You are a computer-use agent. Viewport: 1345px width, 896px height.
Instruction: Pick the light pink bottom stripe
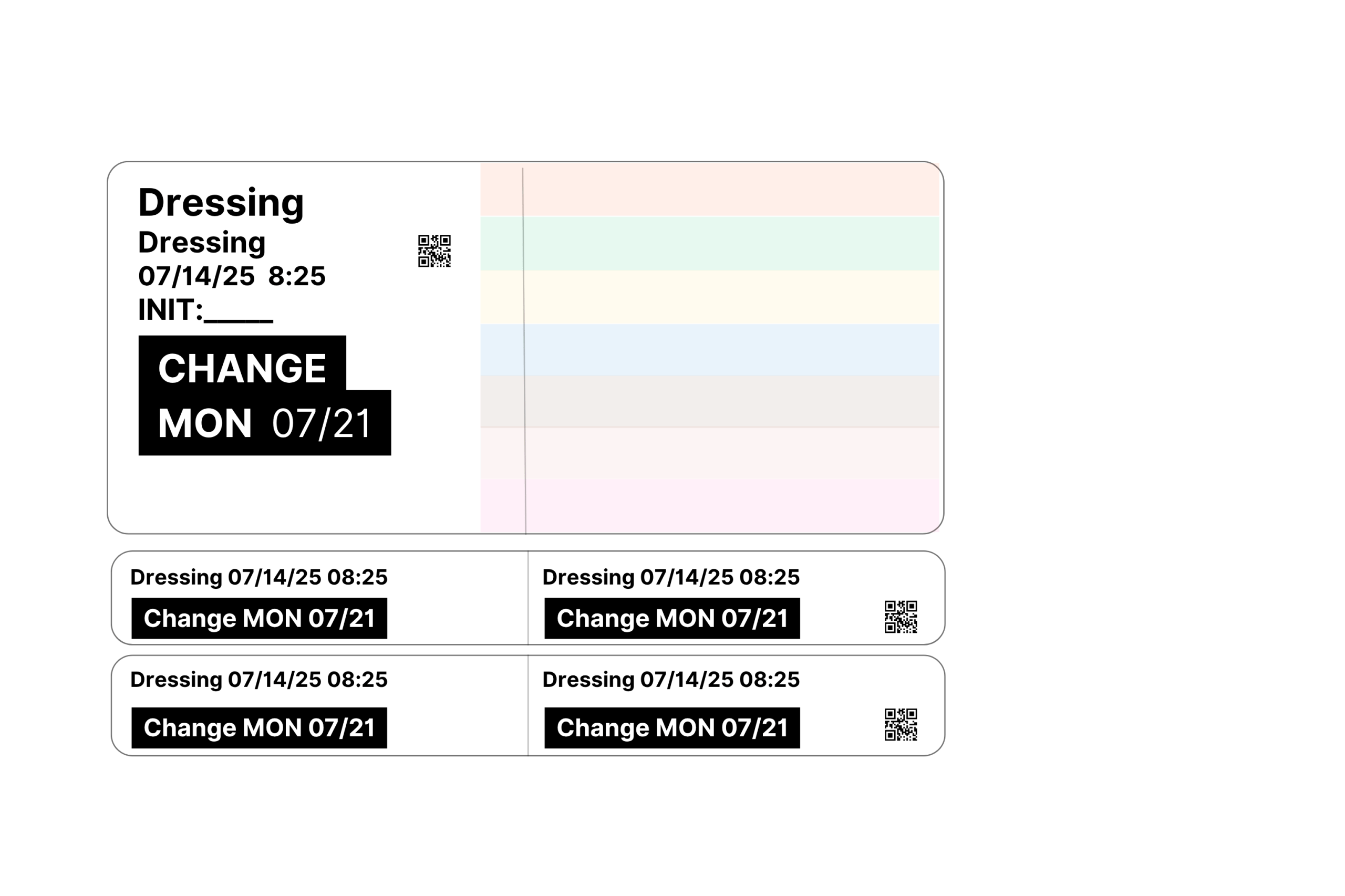pyautogui.click(x=709, y=505)
